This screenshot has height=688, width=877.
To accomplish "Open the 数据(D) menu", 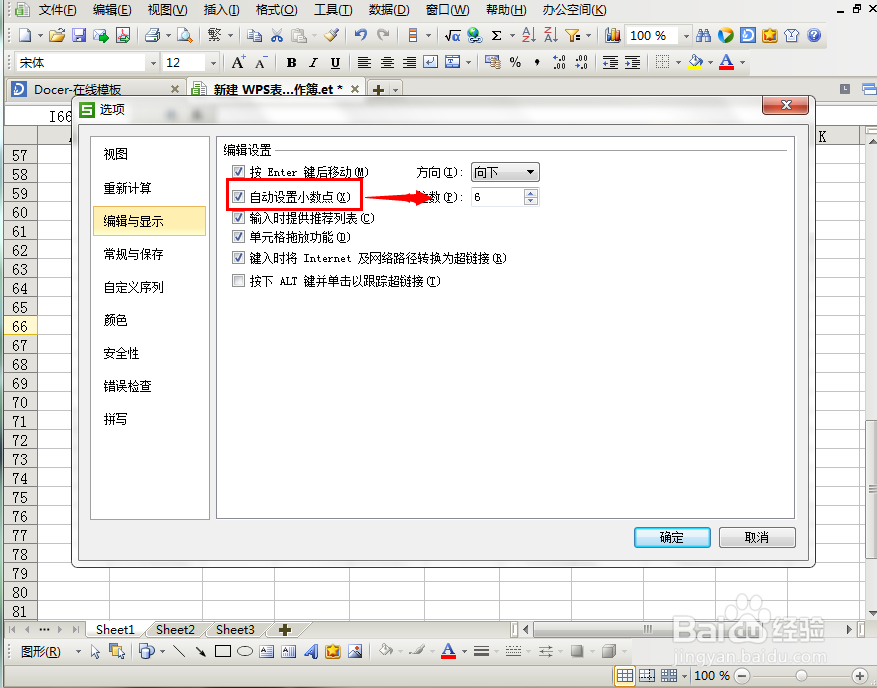I will [x=389, y=10].
